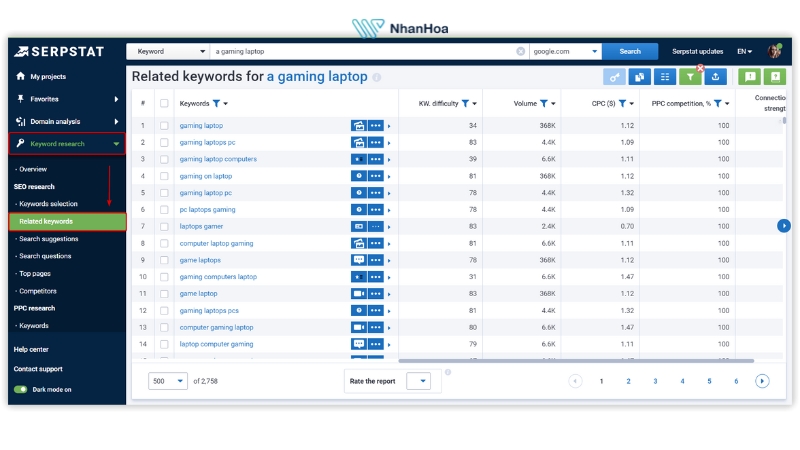Open Contact support link
The image size is (800, 450).
point(38,369)
